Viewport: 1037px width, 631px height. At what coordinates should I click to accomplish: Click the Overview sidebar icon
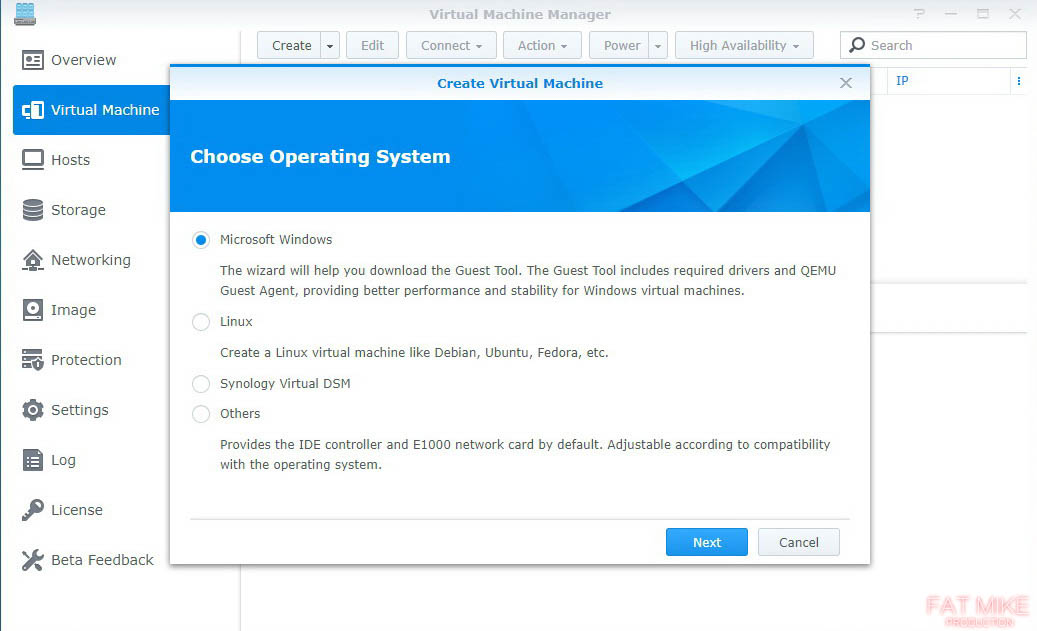point(32,60)
